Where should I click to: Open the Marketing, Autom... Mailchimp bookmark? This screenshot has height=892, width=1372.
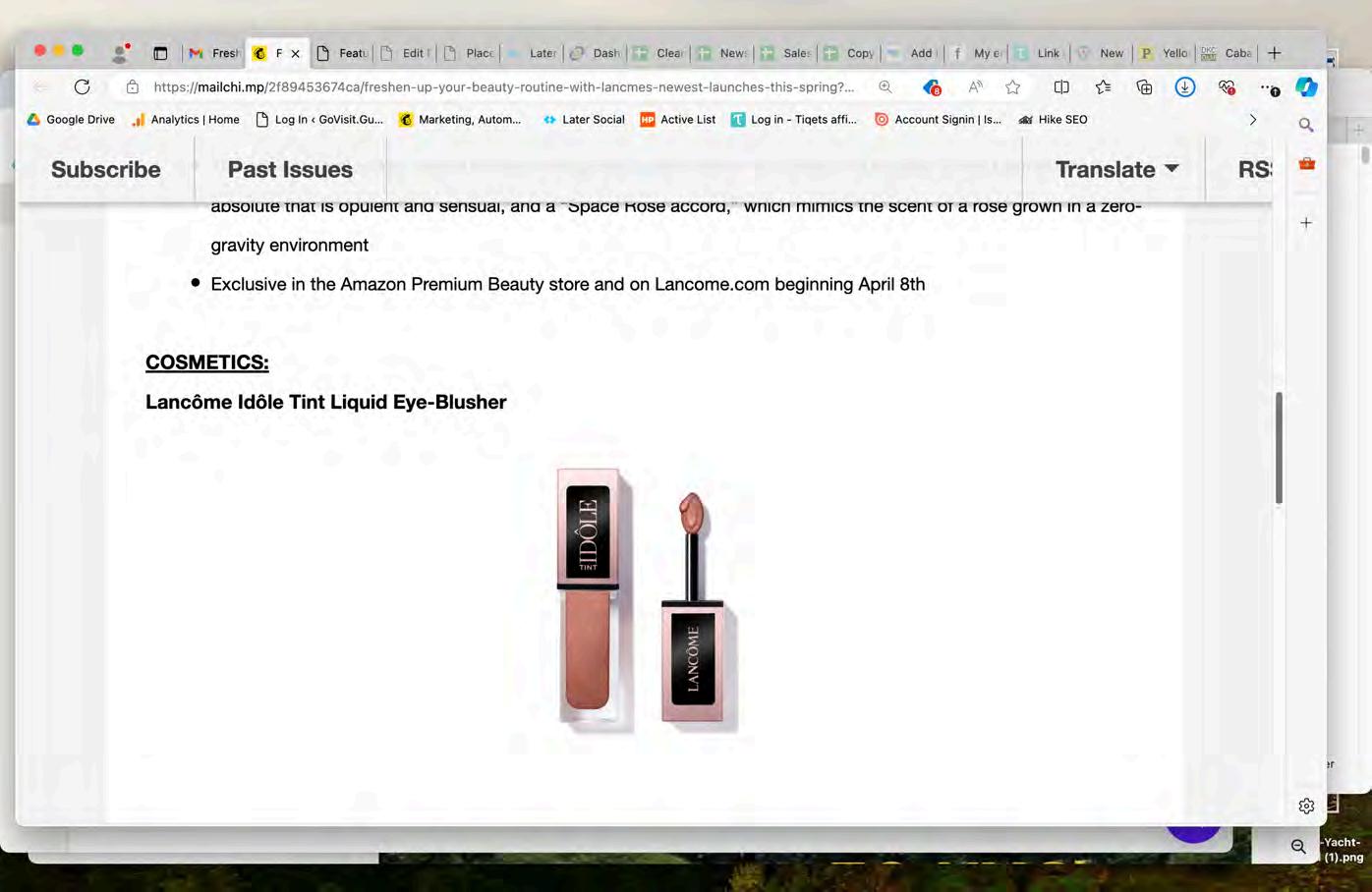click(x=460, y=120)
